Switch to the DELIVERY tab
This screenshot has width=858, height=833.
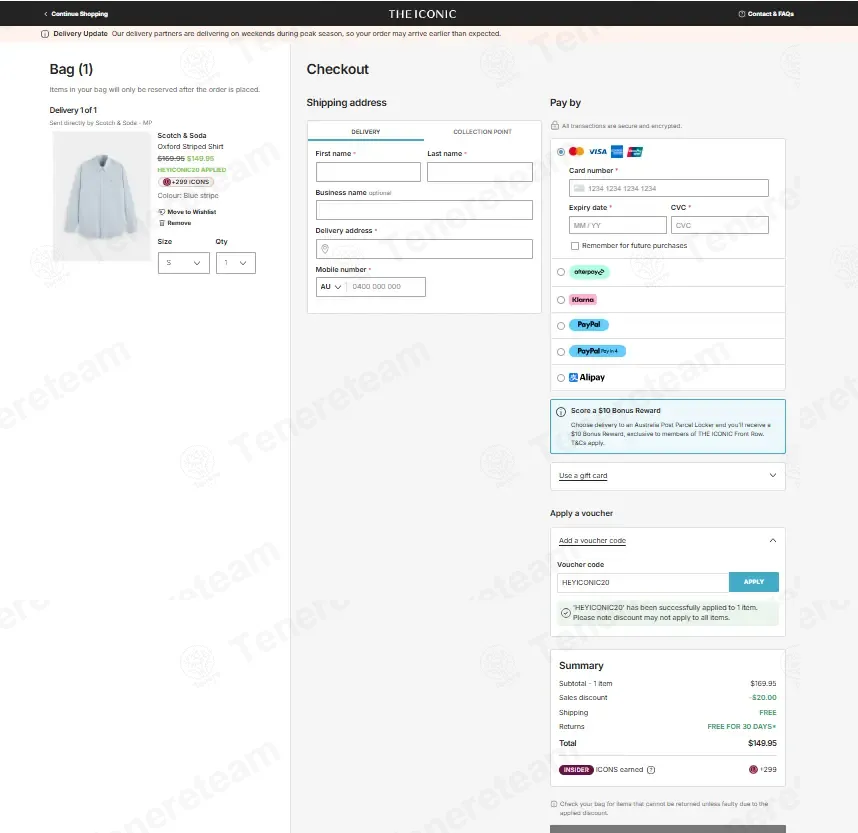[366, 132]
